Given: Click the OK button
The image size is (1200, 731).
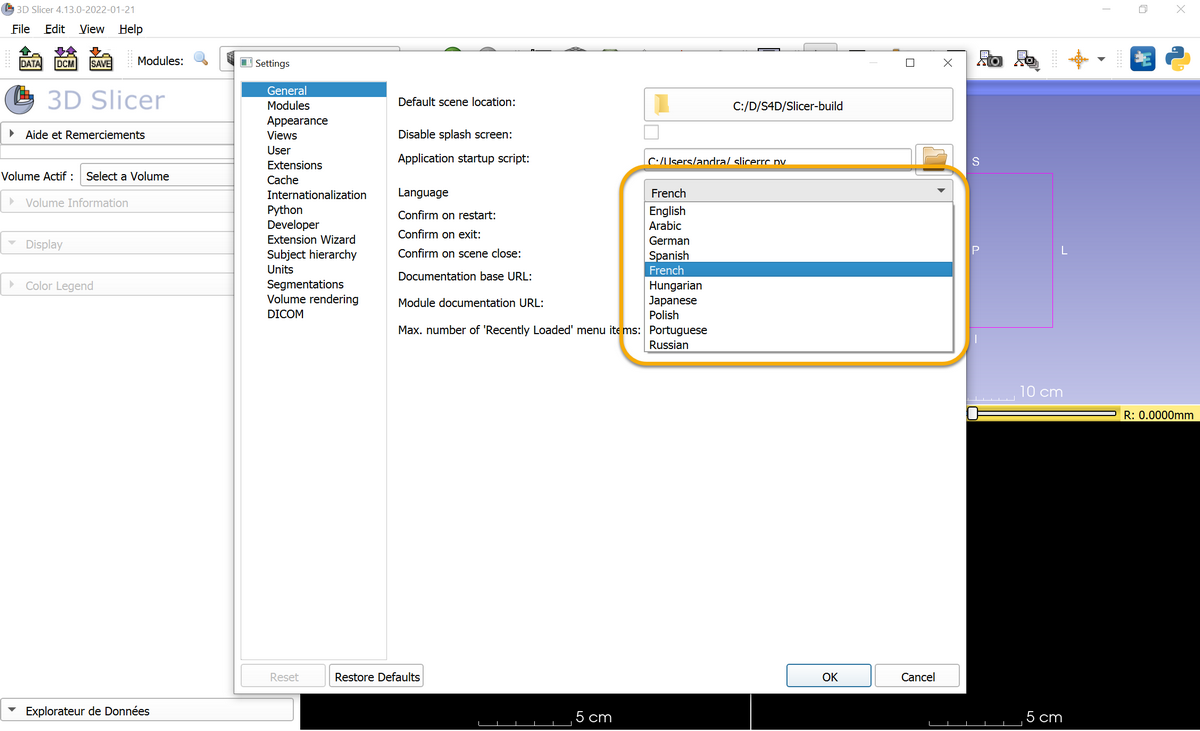Looking at the screenshot, I should [829, 677].
